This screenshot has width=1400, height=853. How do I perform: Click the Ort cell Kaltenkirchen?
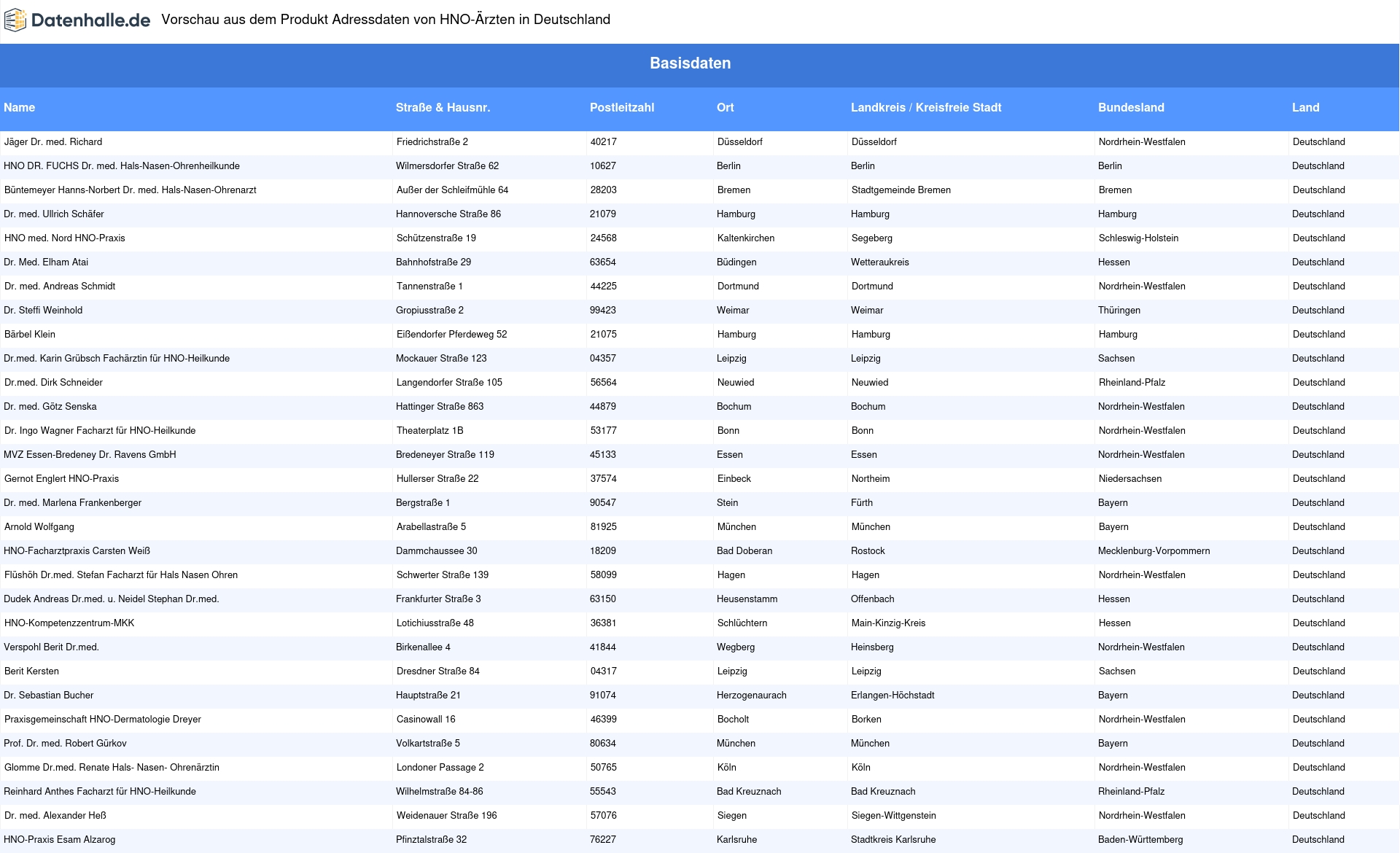click(x=746, y=238)
